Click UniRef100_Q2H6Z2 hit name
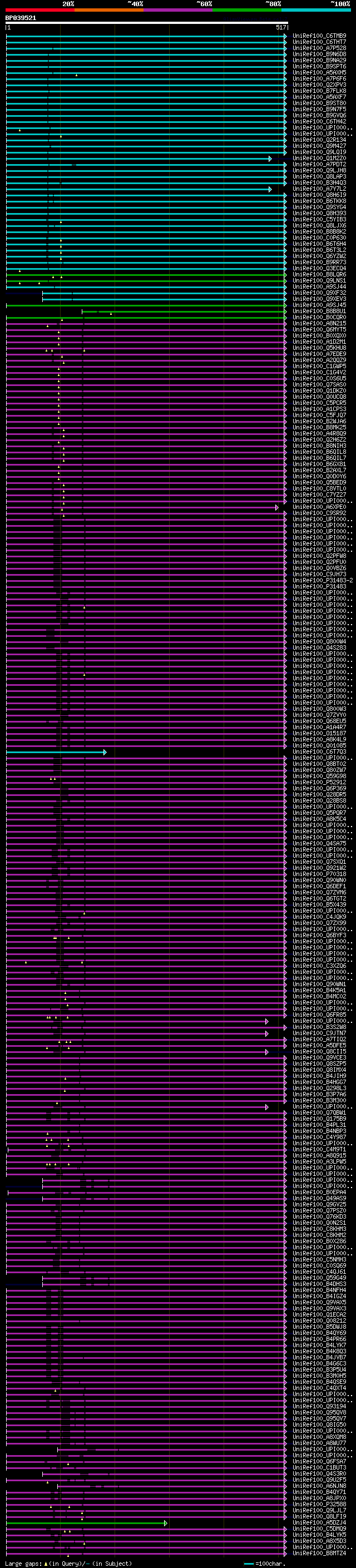The width and height of the screenshot is (356, 1568). click(319, 439)
